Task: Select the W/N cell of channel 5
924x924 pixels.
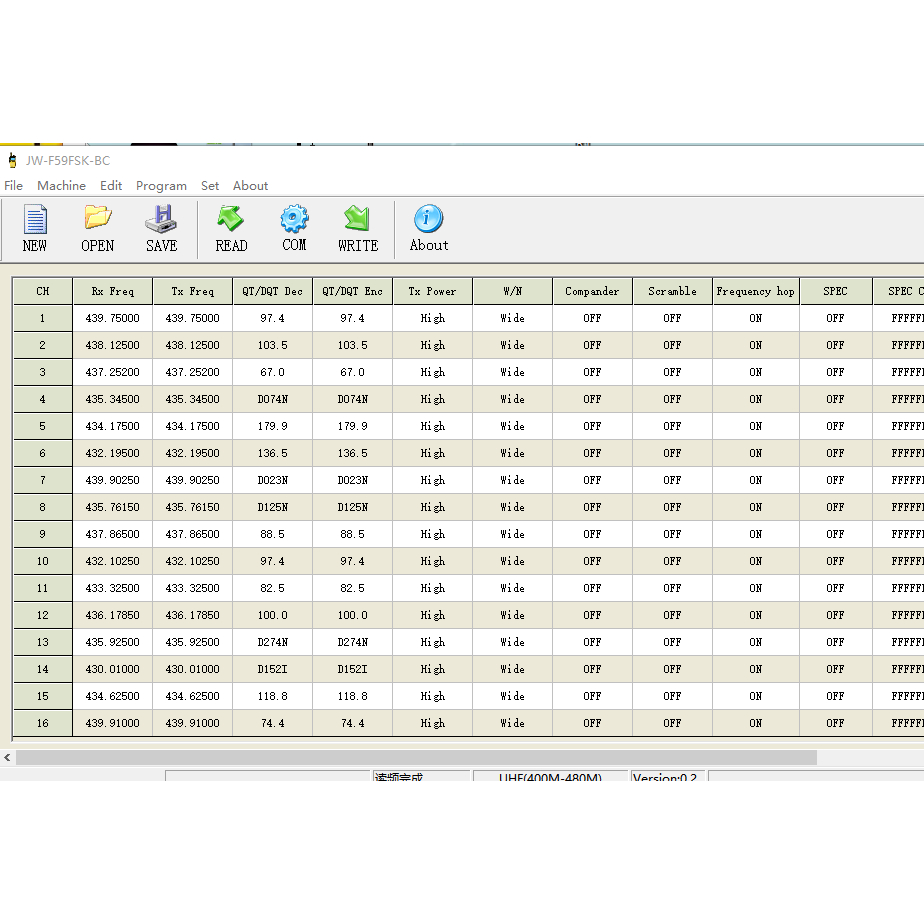Action: click(512, 426)
